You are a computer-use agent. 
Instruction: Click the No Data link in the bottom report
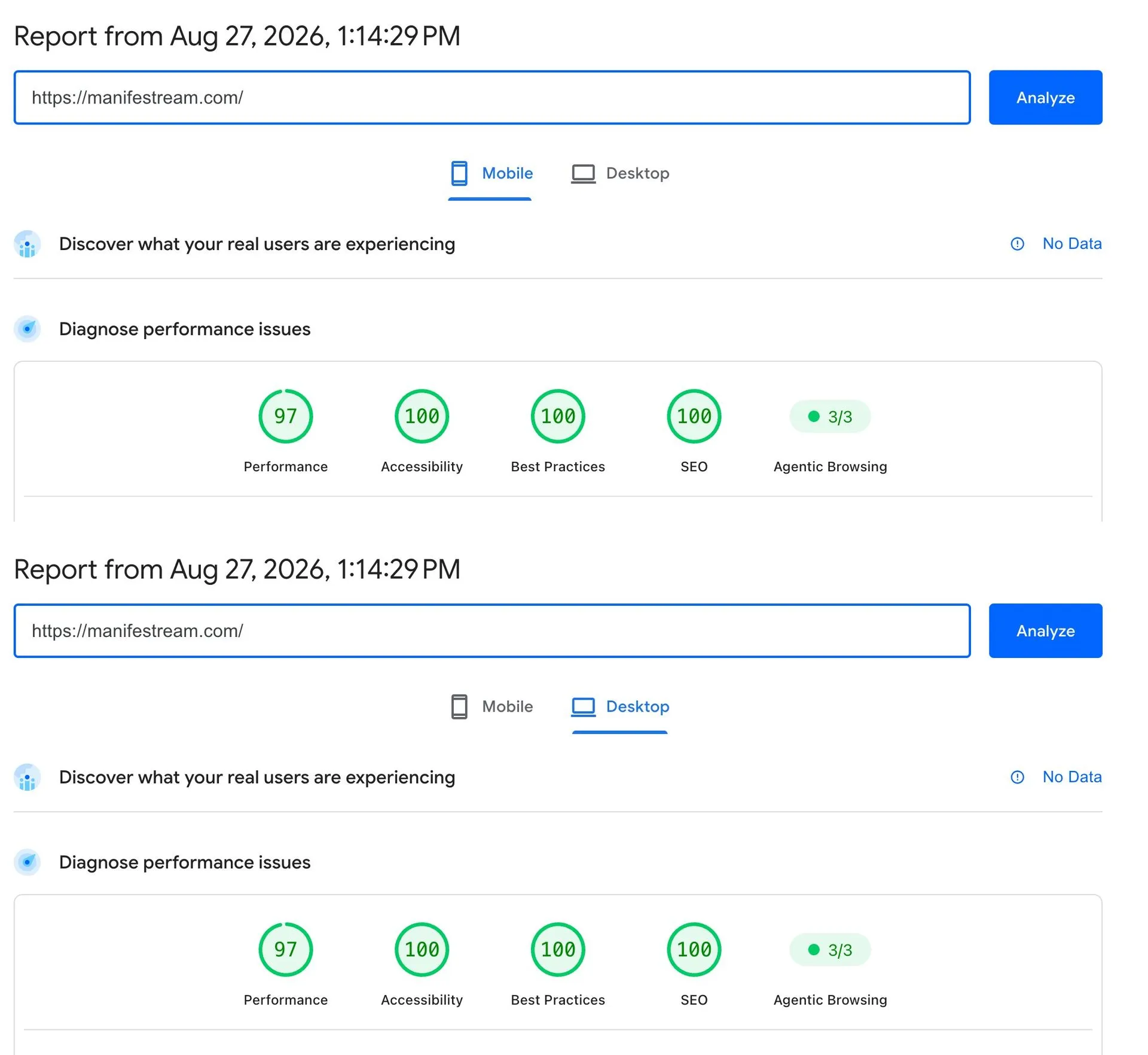[1072, 777]
